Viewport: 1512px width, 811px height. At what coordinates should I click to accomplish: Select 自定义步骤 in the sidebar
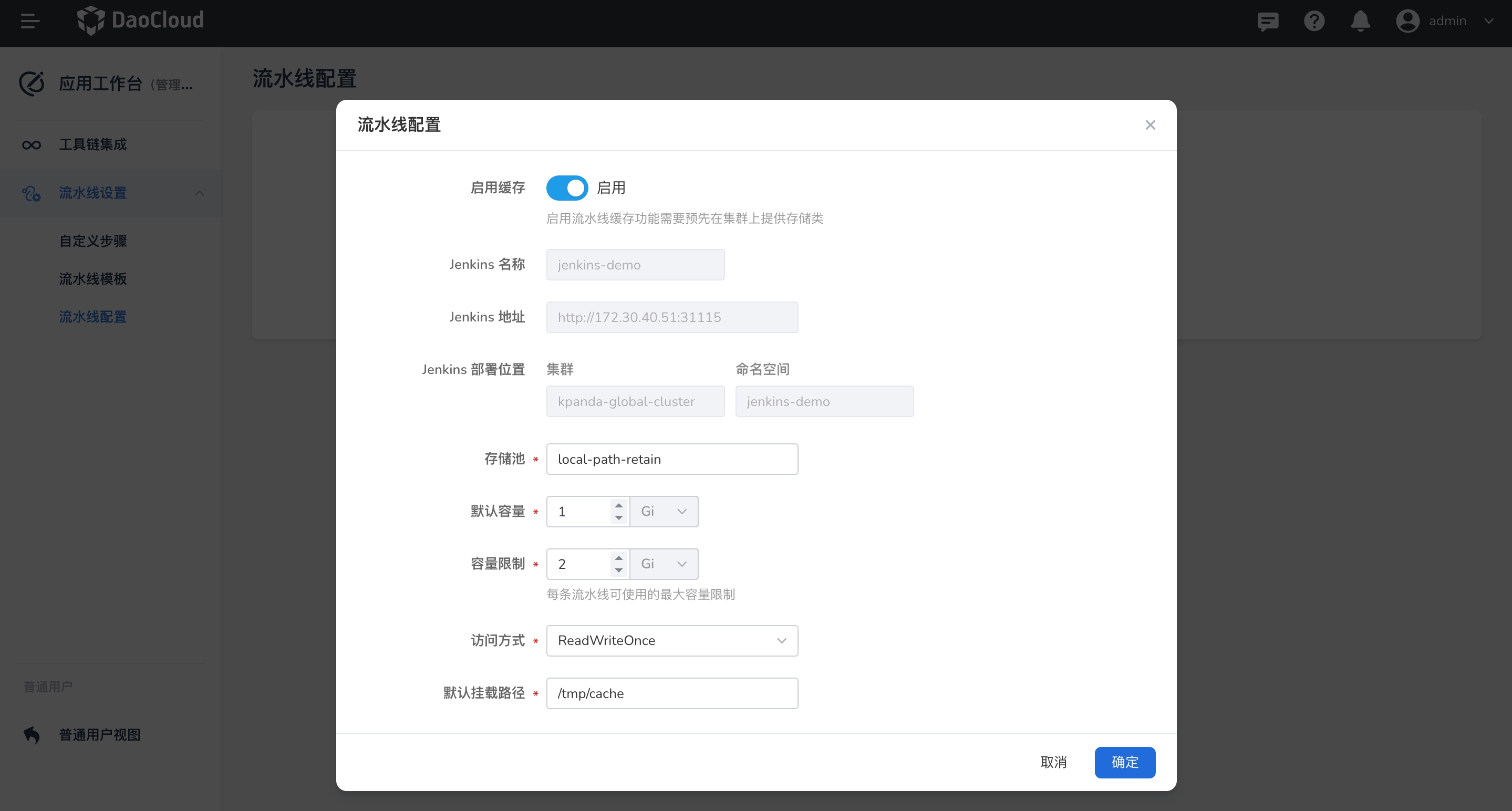click(x=93, y=241)
